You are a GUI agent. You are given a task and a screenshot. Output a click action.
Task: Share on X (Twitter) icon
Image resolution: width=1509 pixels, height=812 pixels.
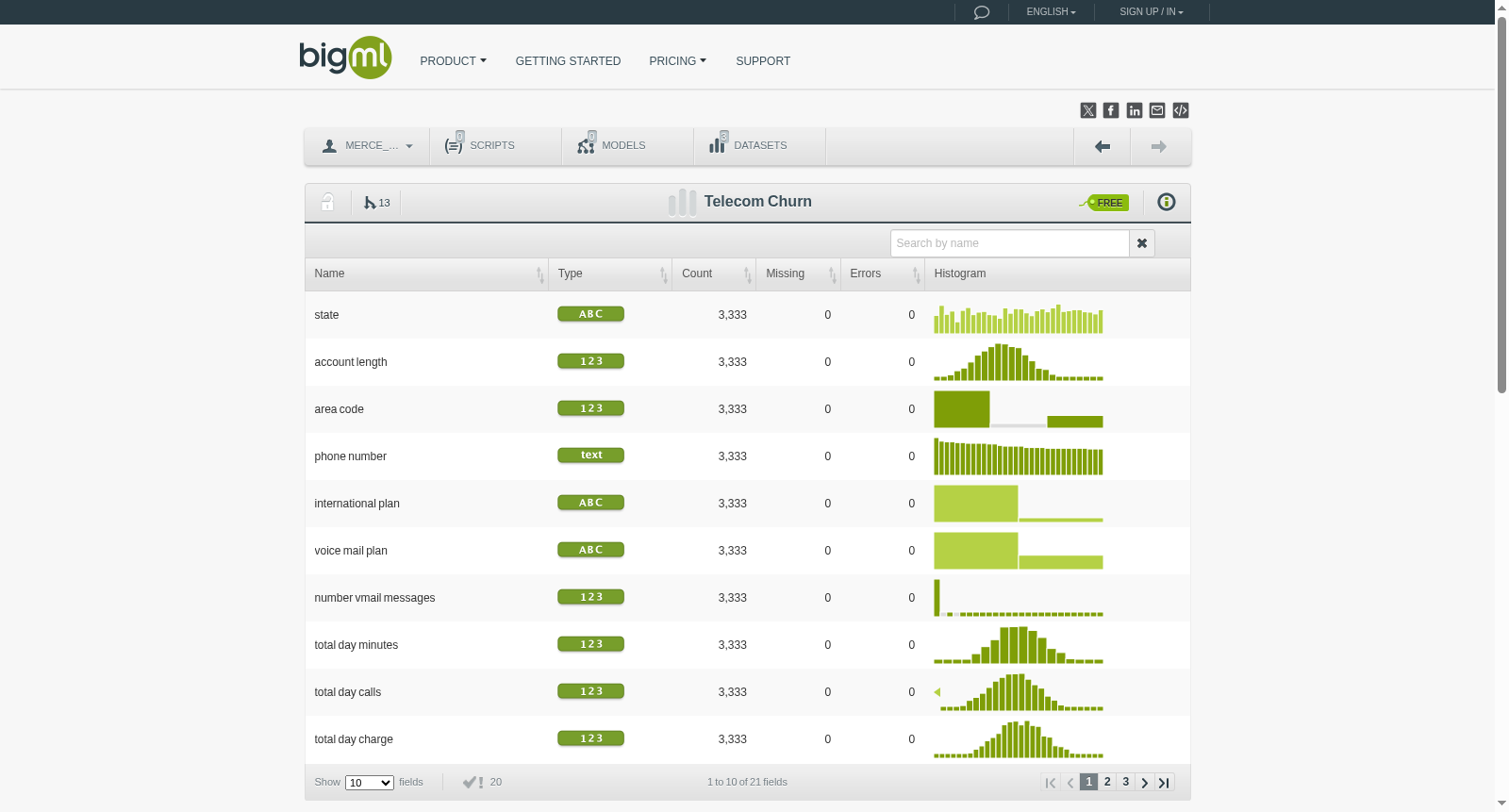(1088, 110)
